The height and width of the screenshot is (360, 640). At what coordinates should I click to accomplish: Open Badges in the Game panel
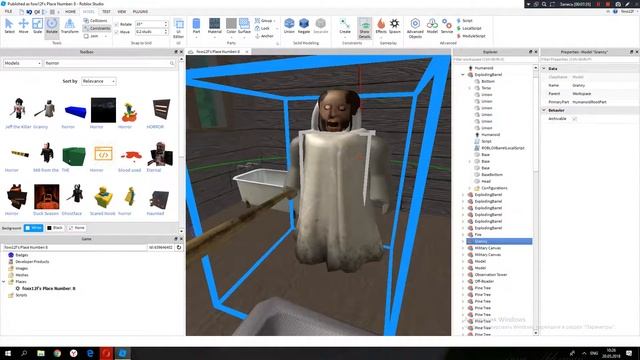[22, 255]
